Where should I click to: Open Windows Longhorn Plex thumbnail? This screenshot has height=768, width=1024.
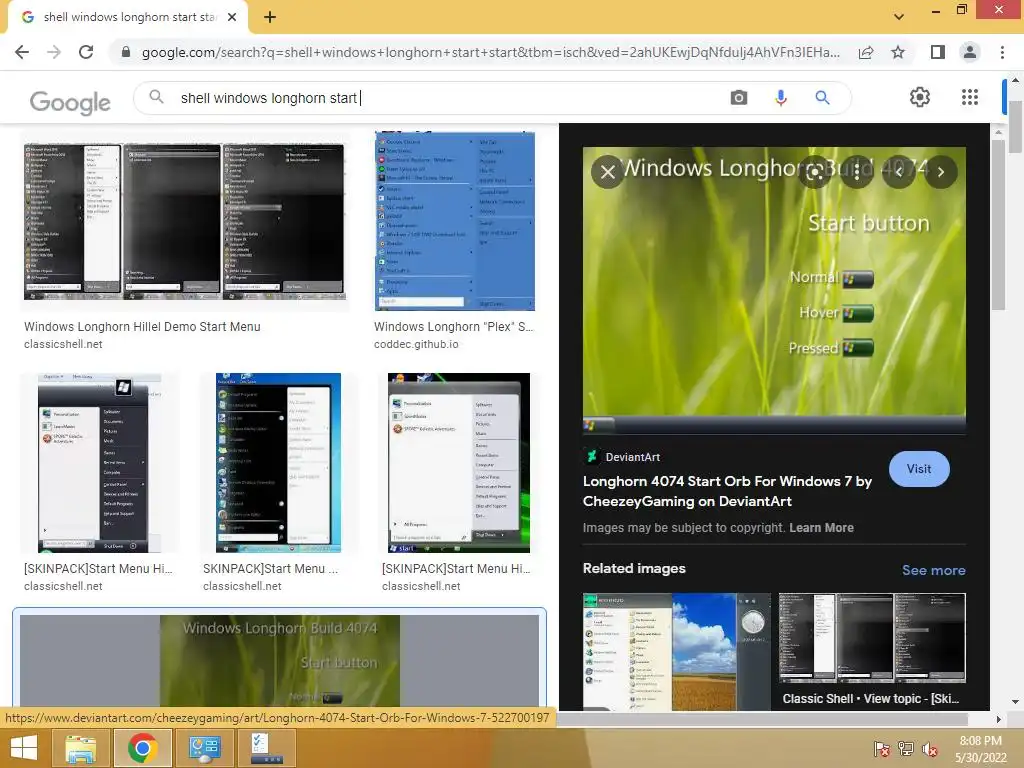(455, 221)
